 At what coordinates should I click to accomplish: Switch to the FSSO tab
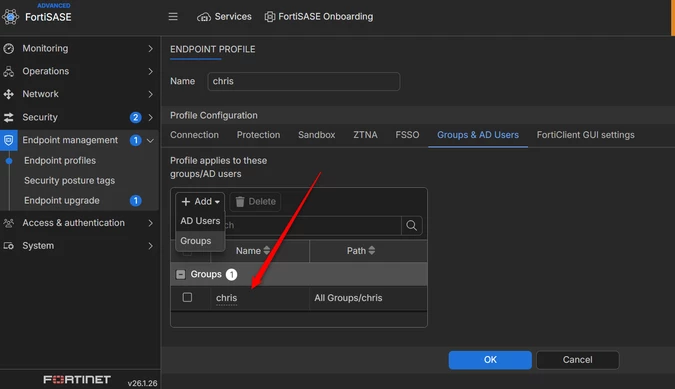(x=407, y=135)
